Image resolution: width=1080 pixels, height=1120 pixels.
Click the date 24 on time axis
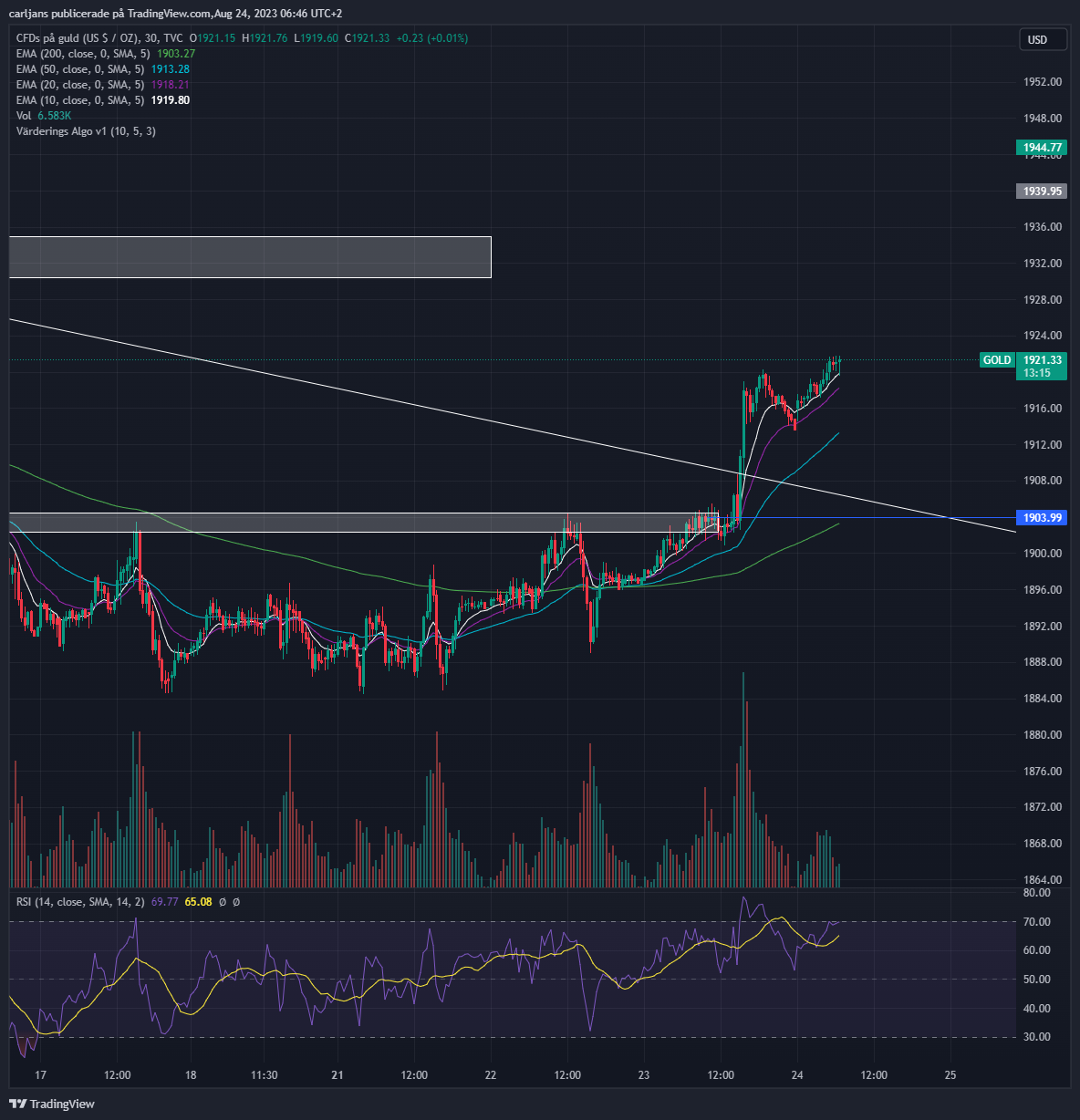click(x=797, y=1075)
